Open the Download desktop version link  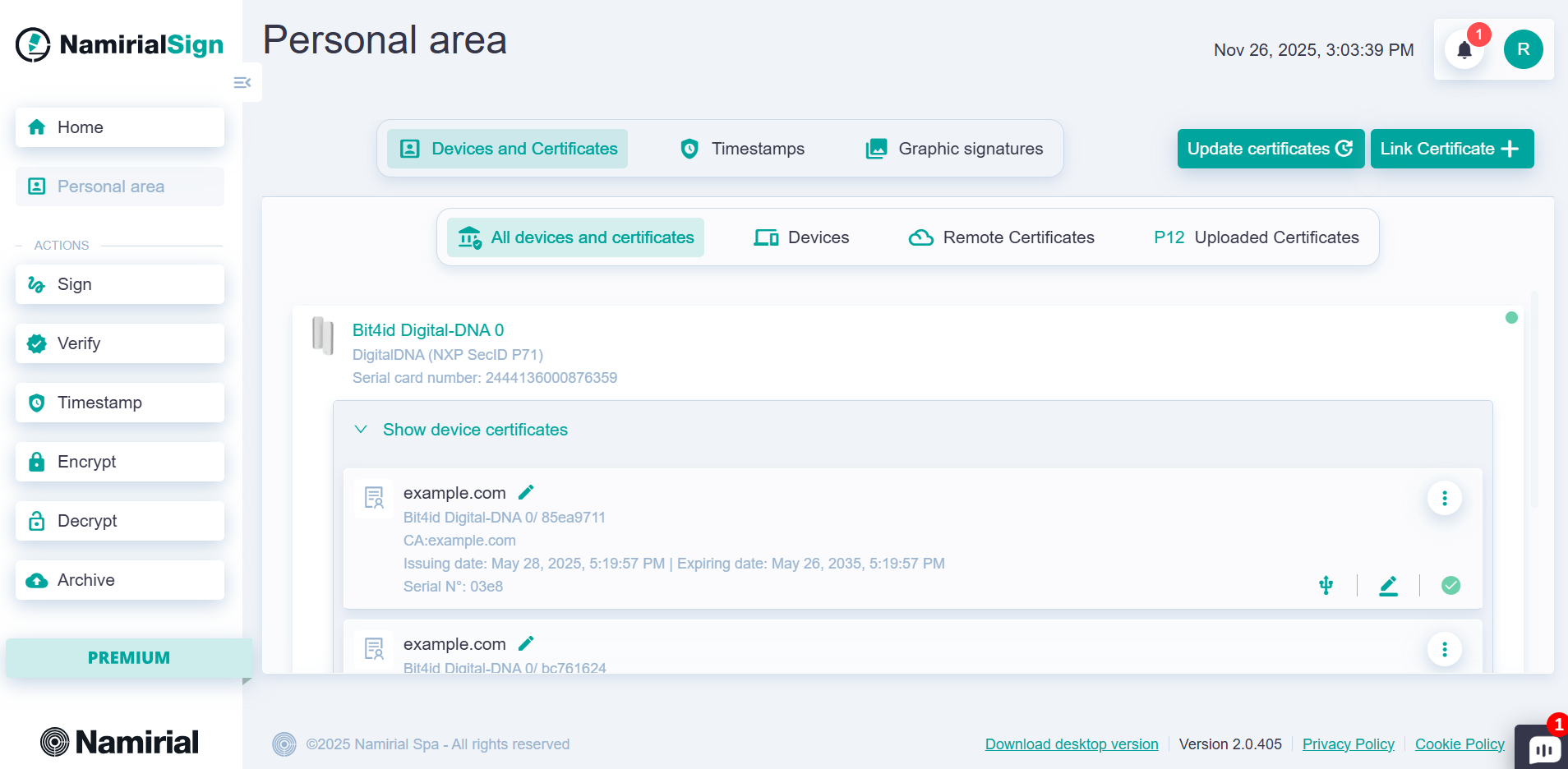(1071, 744)
